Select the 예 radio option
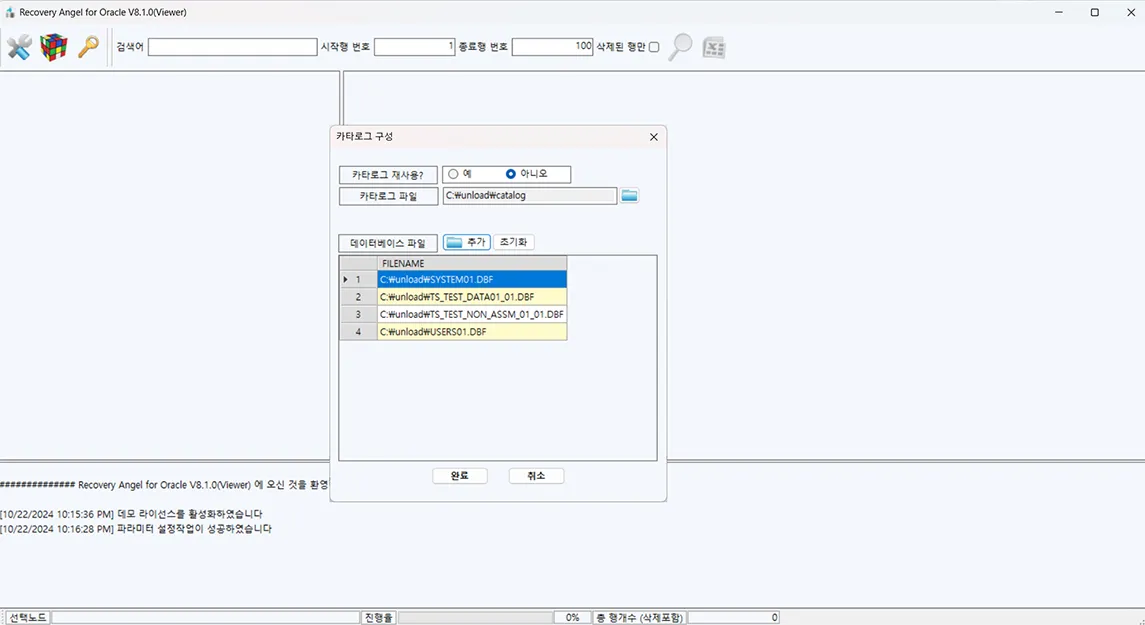This screenshot has width=1145, height=625. 454,174
